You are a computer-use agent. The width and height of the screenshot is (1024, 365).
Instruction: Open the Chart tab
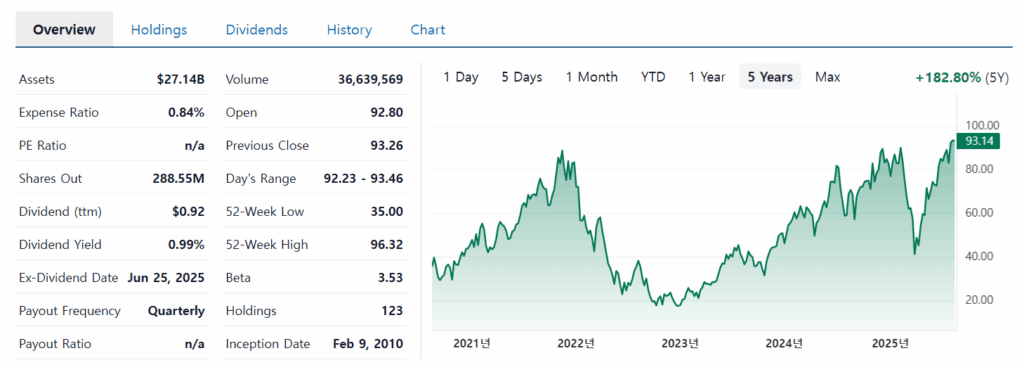pos(428,30)
